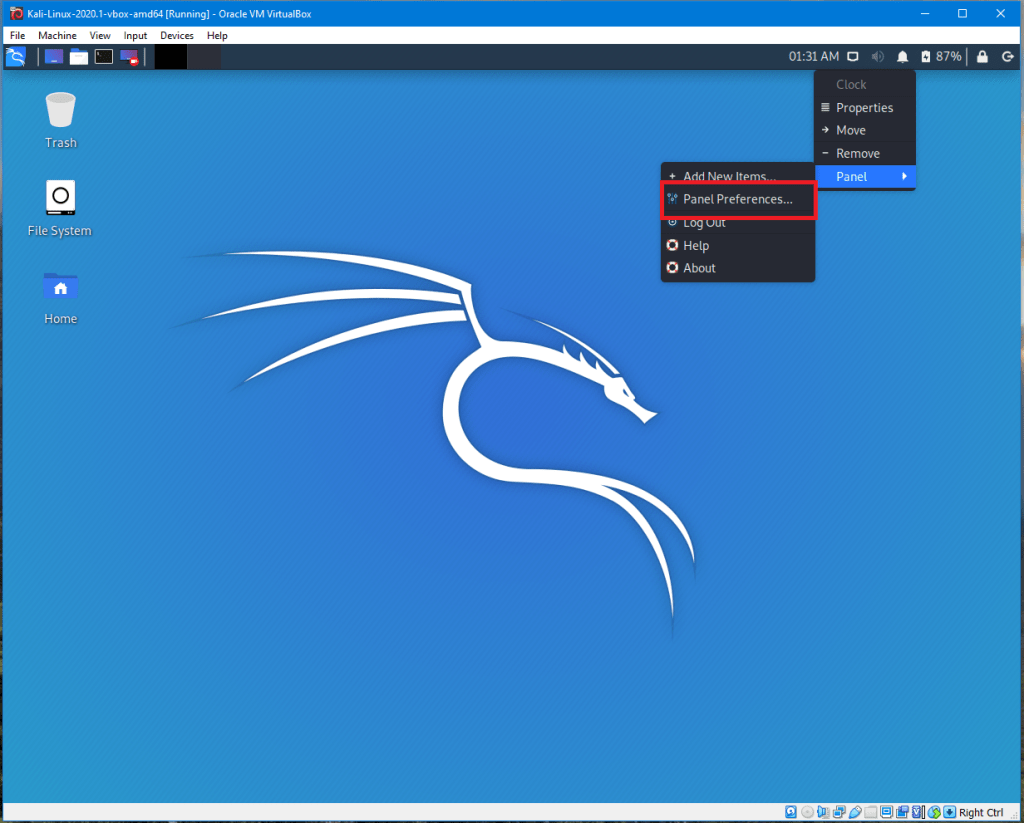Mute the volume speaker icon
The height and width of the screenshot is (823, 1024).
[878, 57]
